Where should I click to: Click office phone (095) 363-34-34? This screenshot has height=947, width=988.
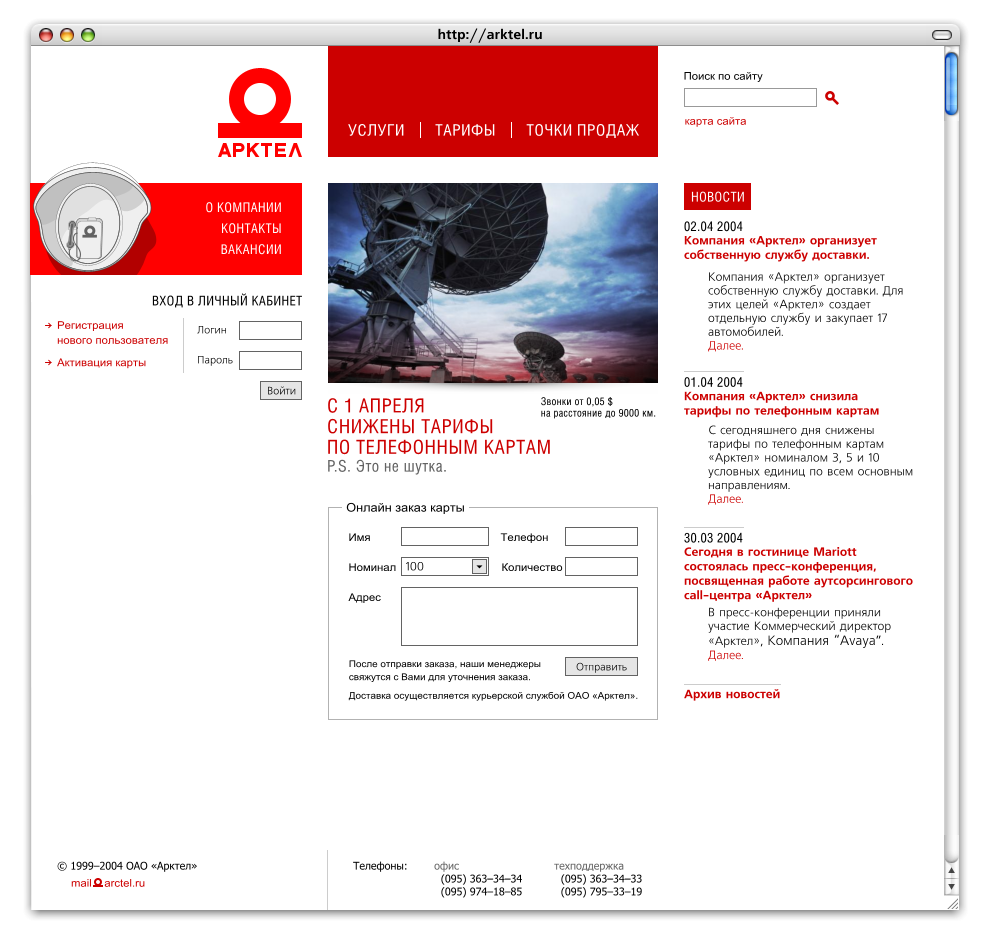coord(481,879)
